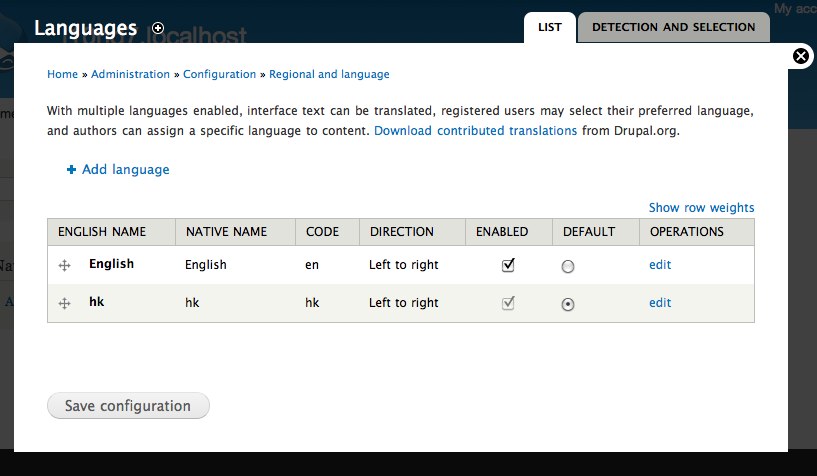Close the overlay with the X icon

[801, 56]
